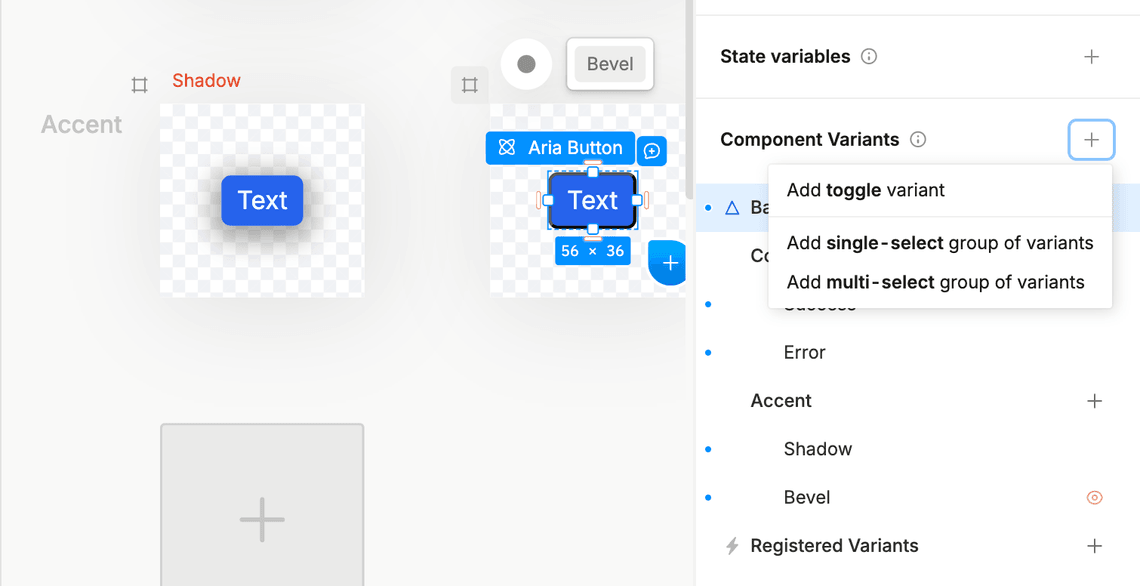Choose Add multi-select group of variants
The width and height of the screenshot is (1140, 586).
click(935, 282)
